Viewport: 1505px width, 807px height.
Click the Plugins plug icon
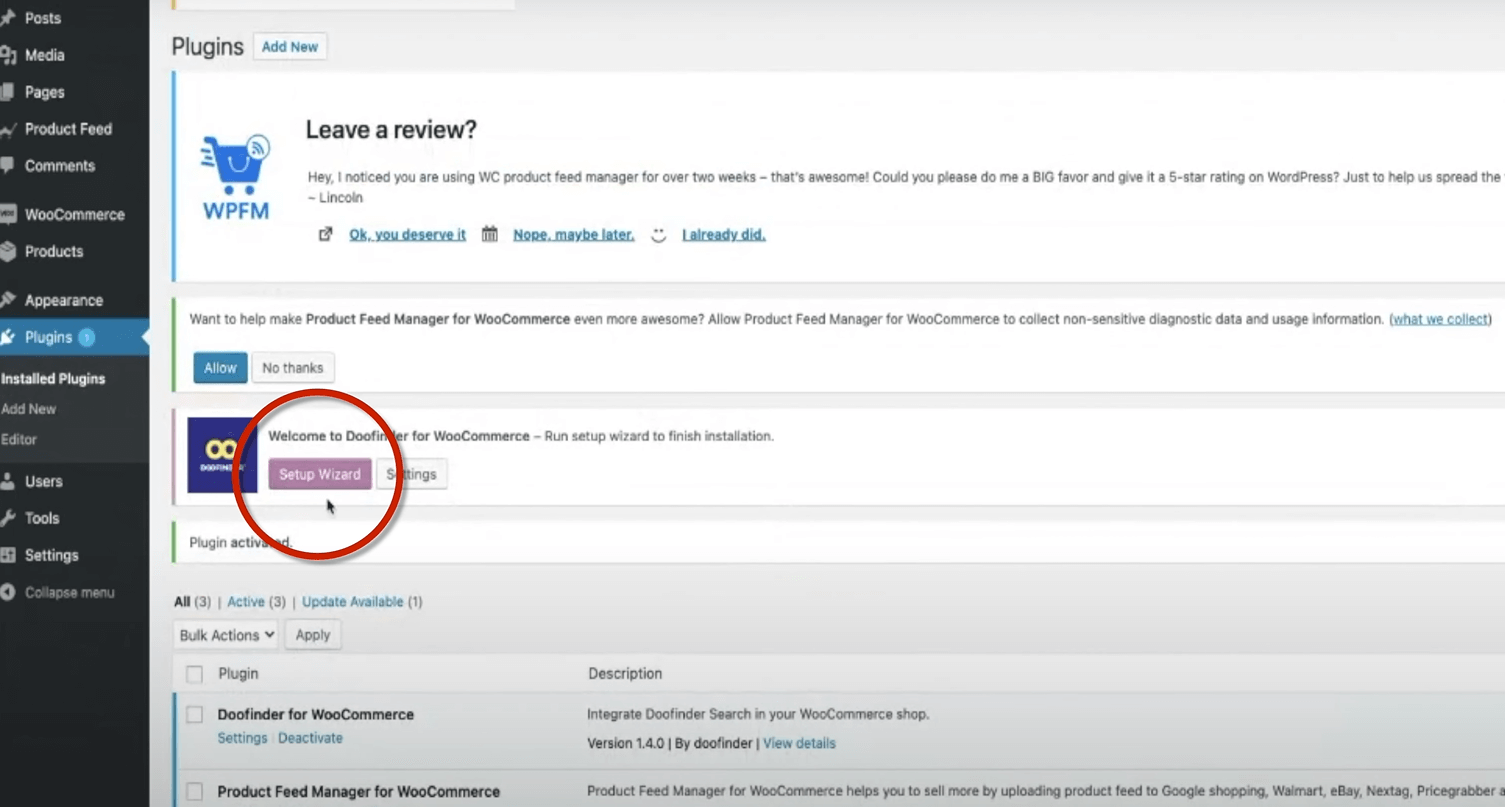(8, 338)
